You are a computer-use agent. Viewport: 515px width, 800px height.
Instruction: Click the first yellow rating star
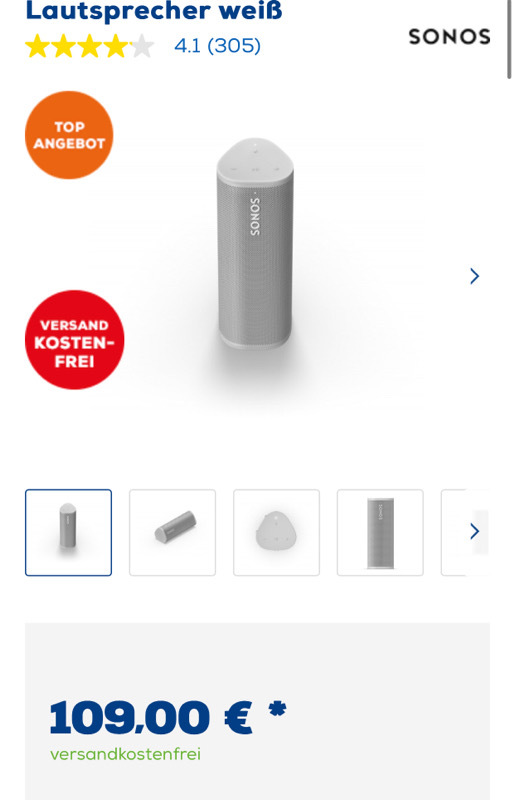[x=37, y=46]
